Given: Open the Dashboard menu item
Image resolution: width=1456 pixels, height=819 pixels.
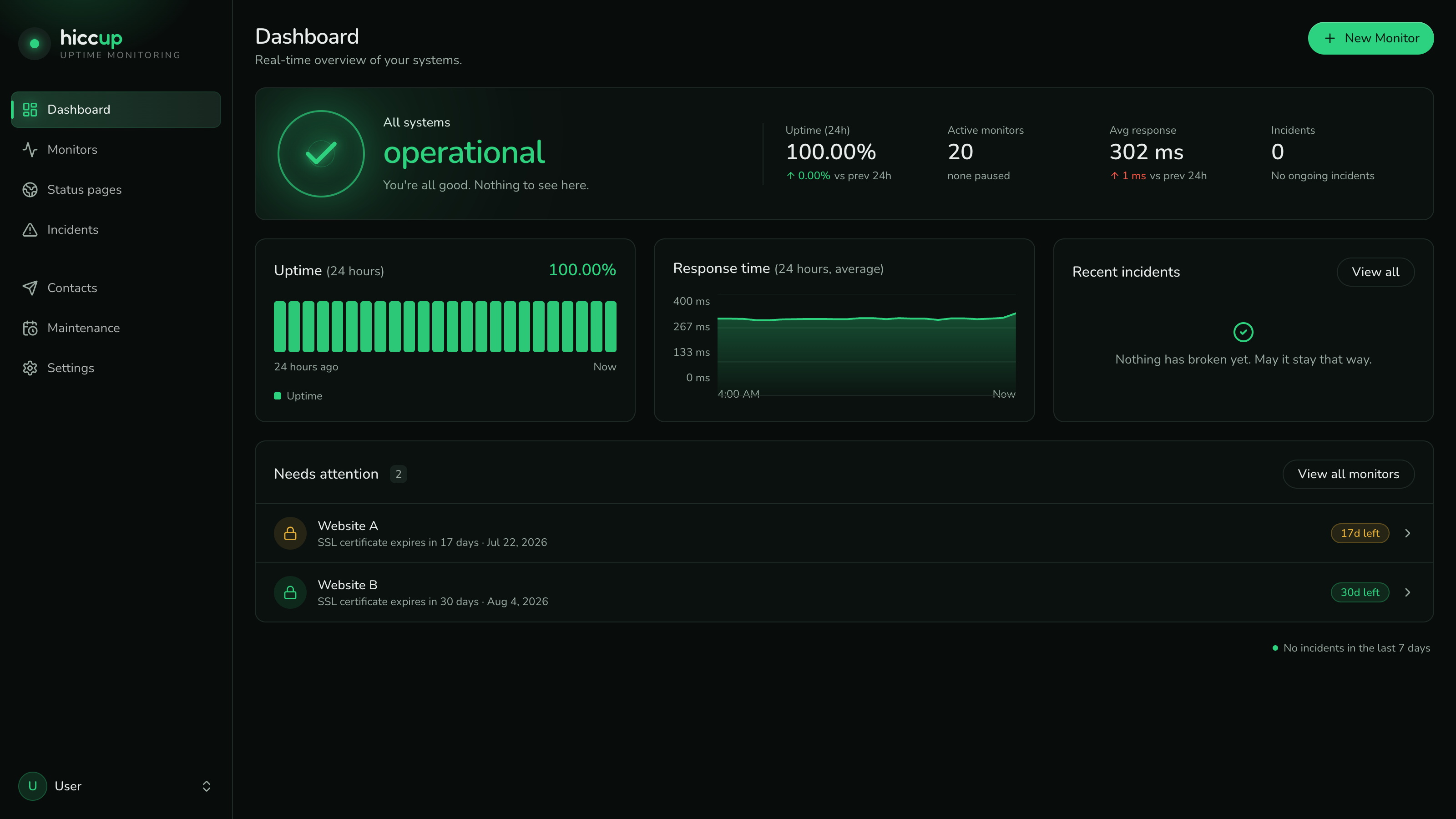Looking at the screenshot, I should [x=116, y=110].
